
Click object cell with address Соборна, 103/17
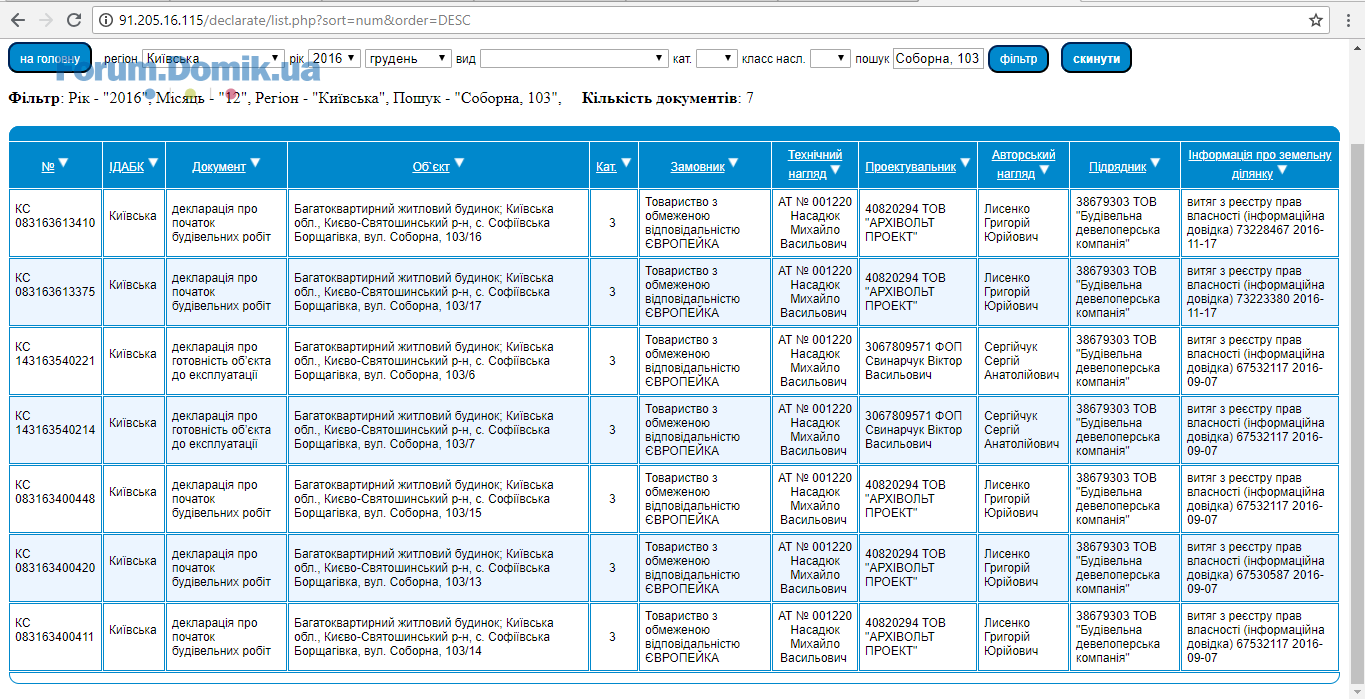tap(438, 292)
